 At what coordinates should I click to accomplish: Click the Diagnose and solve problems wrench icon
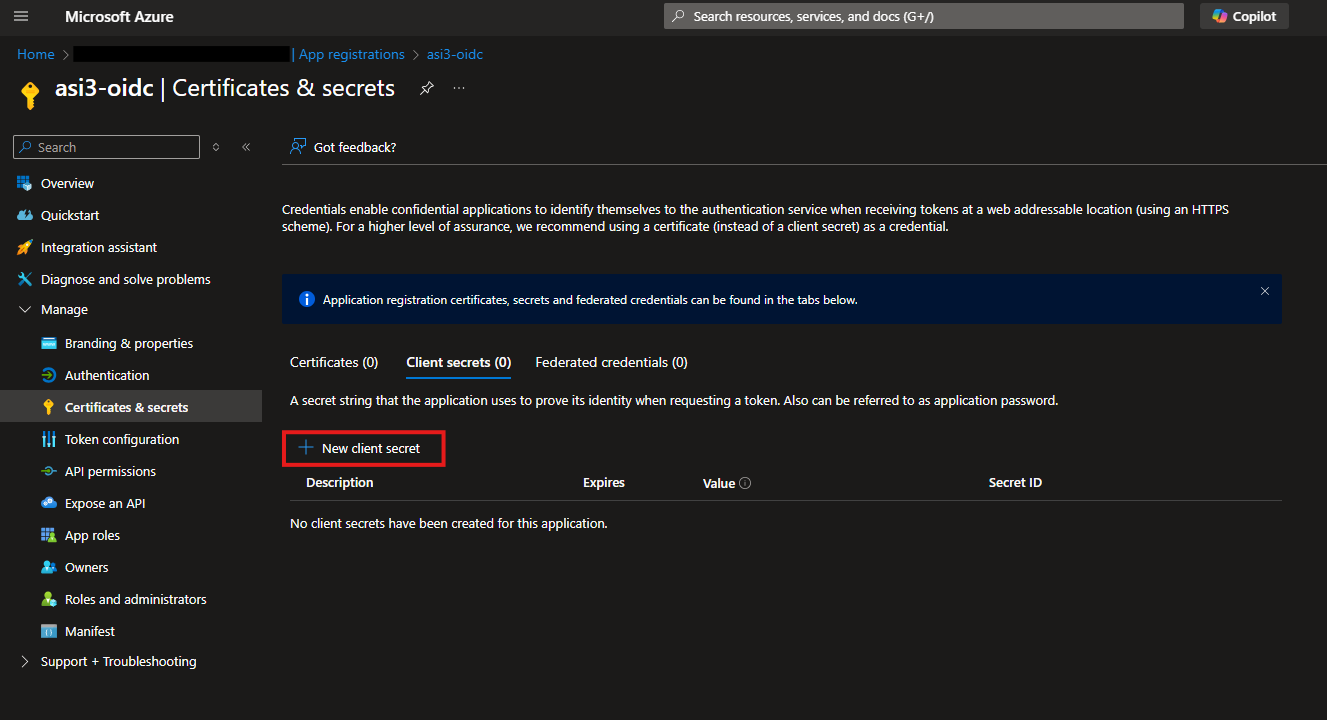click(x=25, y=279)
